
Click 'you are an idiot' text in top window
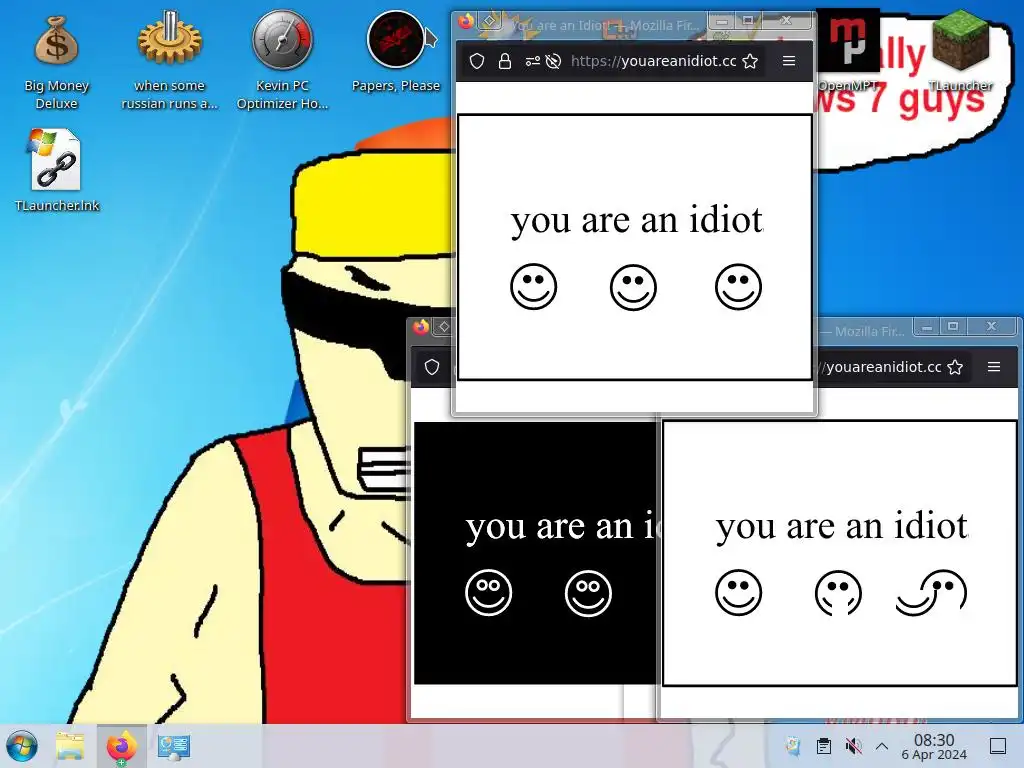coord(637,221)
